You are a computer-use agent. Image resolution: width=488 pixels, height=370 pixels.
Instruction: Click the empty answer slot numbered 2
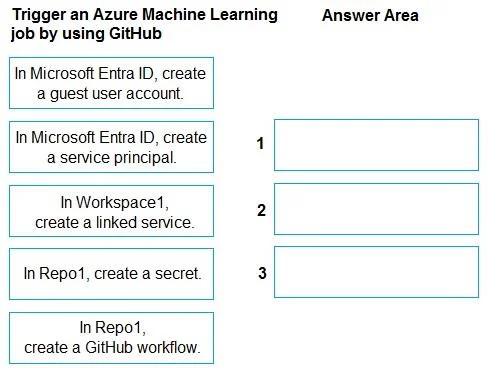click(376, 209)
